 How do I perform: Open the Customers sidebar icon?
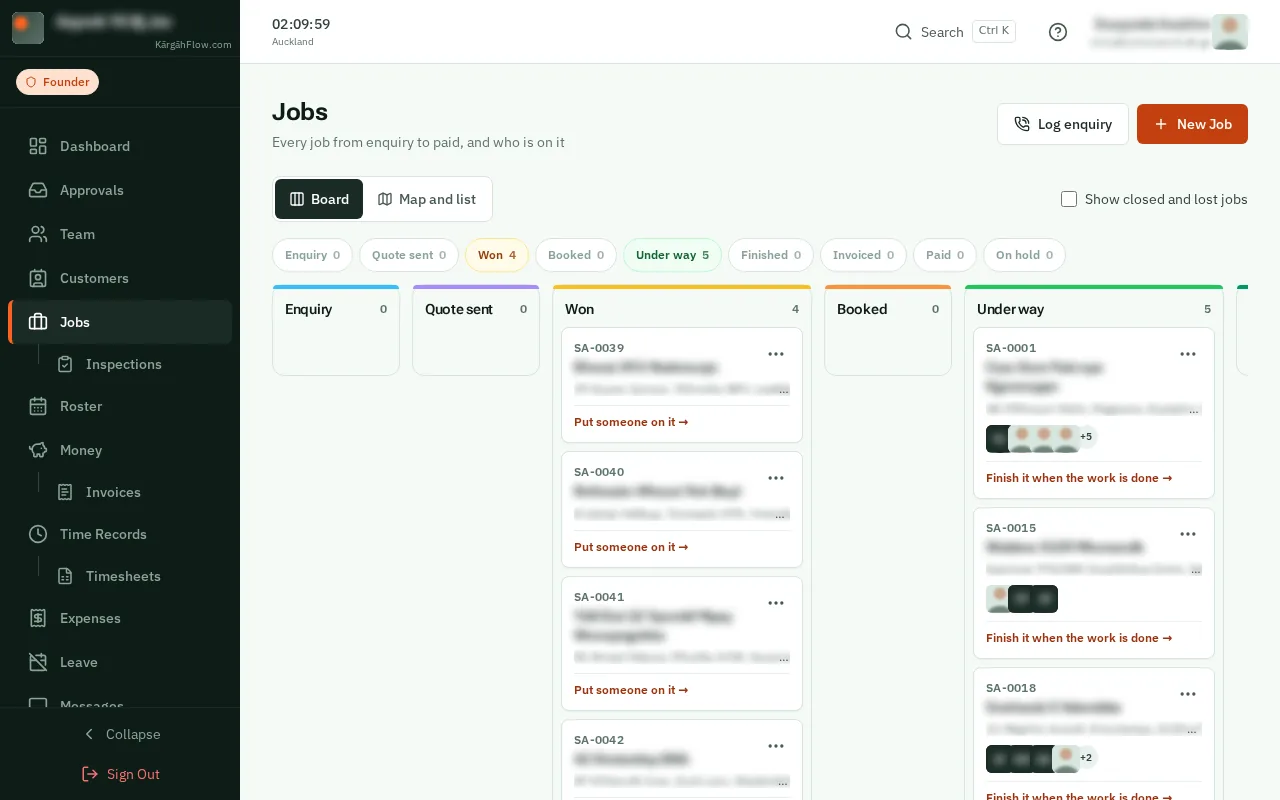pyautogui.click(x=38, y=278)
